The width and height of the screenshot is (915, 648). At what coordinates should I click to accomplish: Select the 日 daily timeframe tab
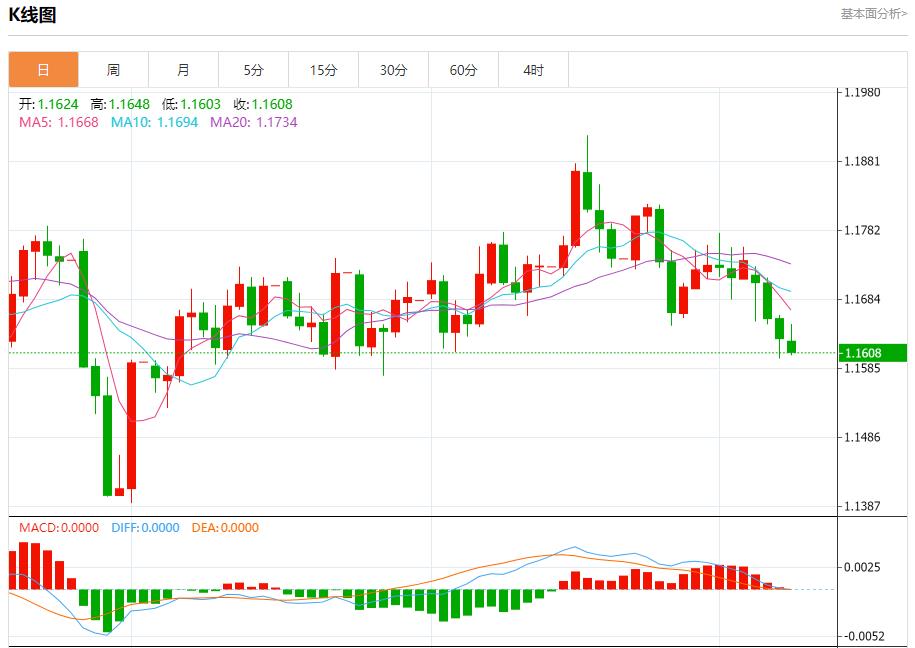click(44, 69)
